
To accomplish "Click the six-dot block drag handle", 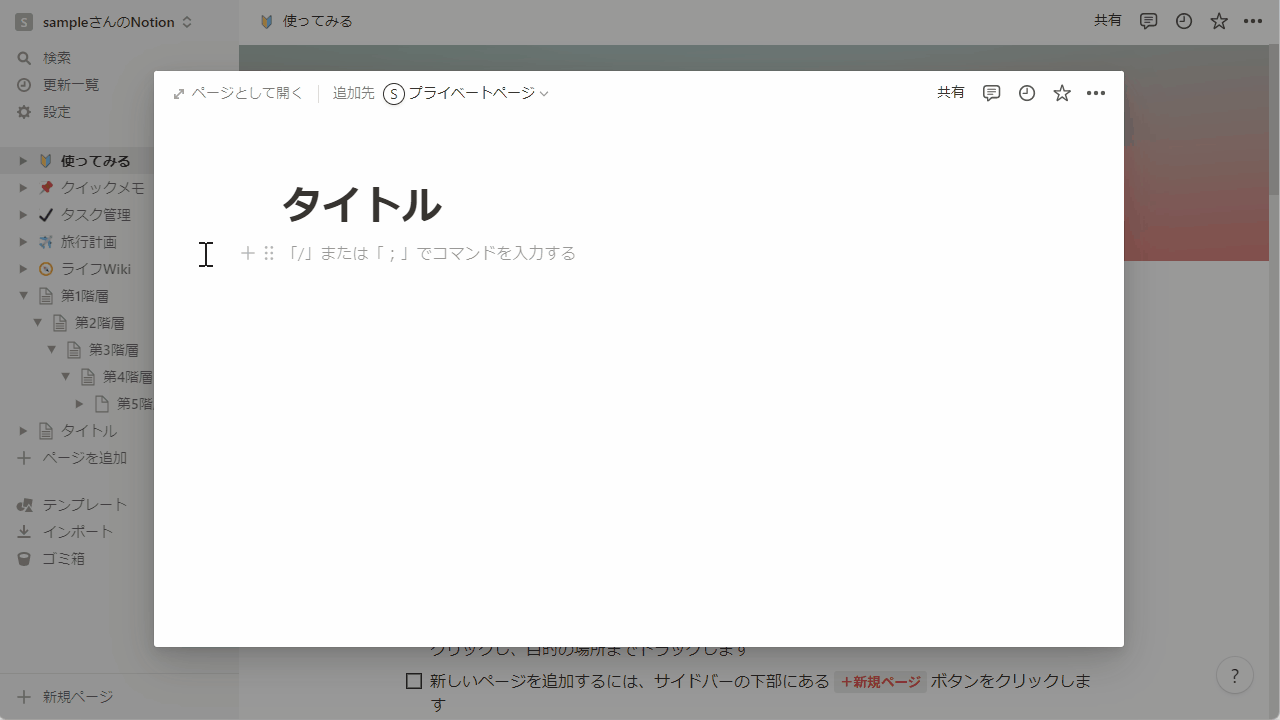I will point(269,253).
